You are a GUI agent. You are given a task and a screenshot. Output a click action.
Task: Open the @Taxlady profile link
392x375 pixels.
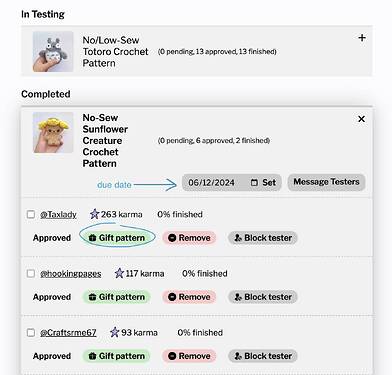(x=58, y=214)
